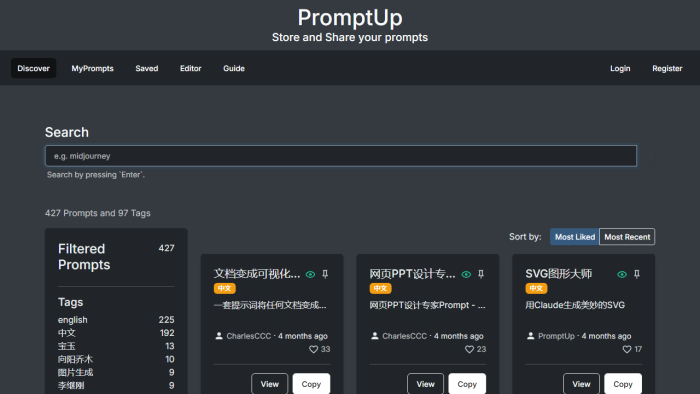This screenshot has width=700, height=394.
Task: Open the Saved prompts tab
Action: tap(147, 68)
